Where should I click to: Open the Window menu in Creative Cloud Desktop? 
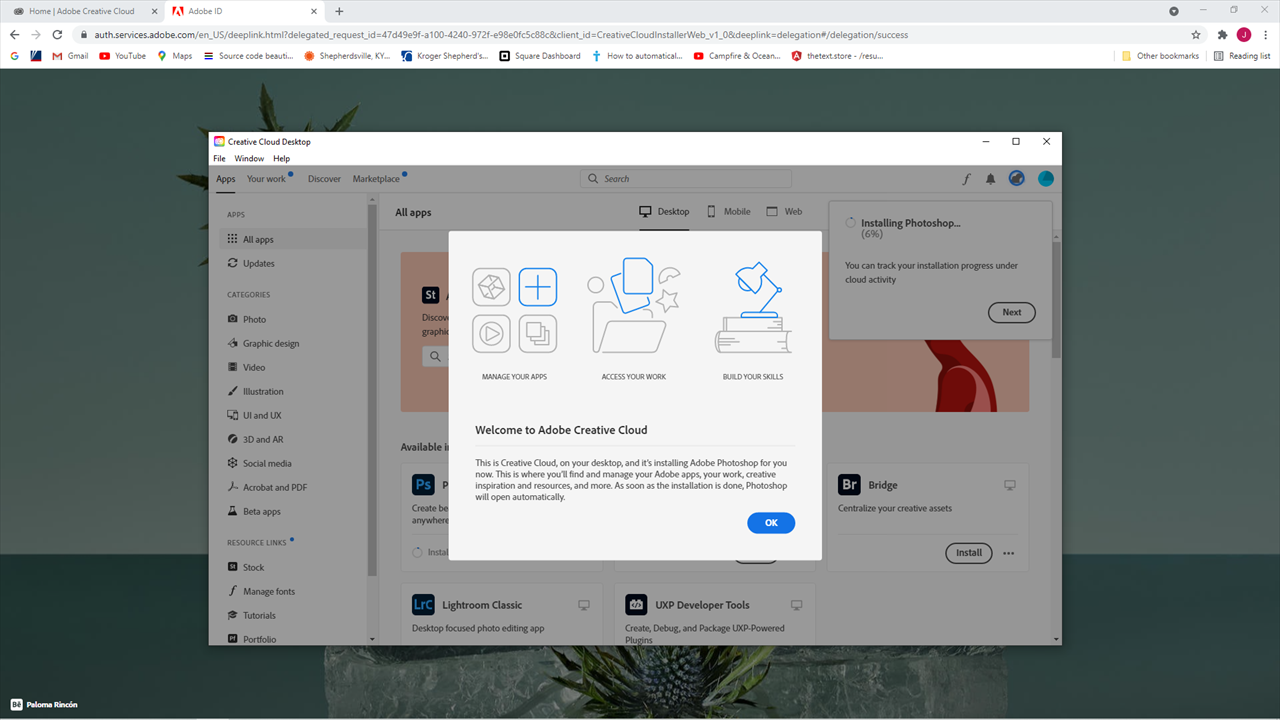pos(249,158)
